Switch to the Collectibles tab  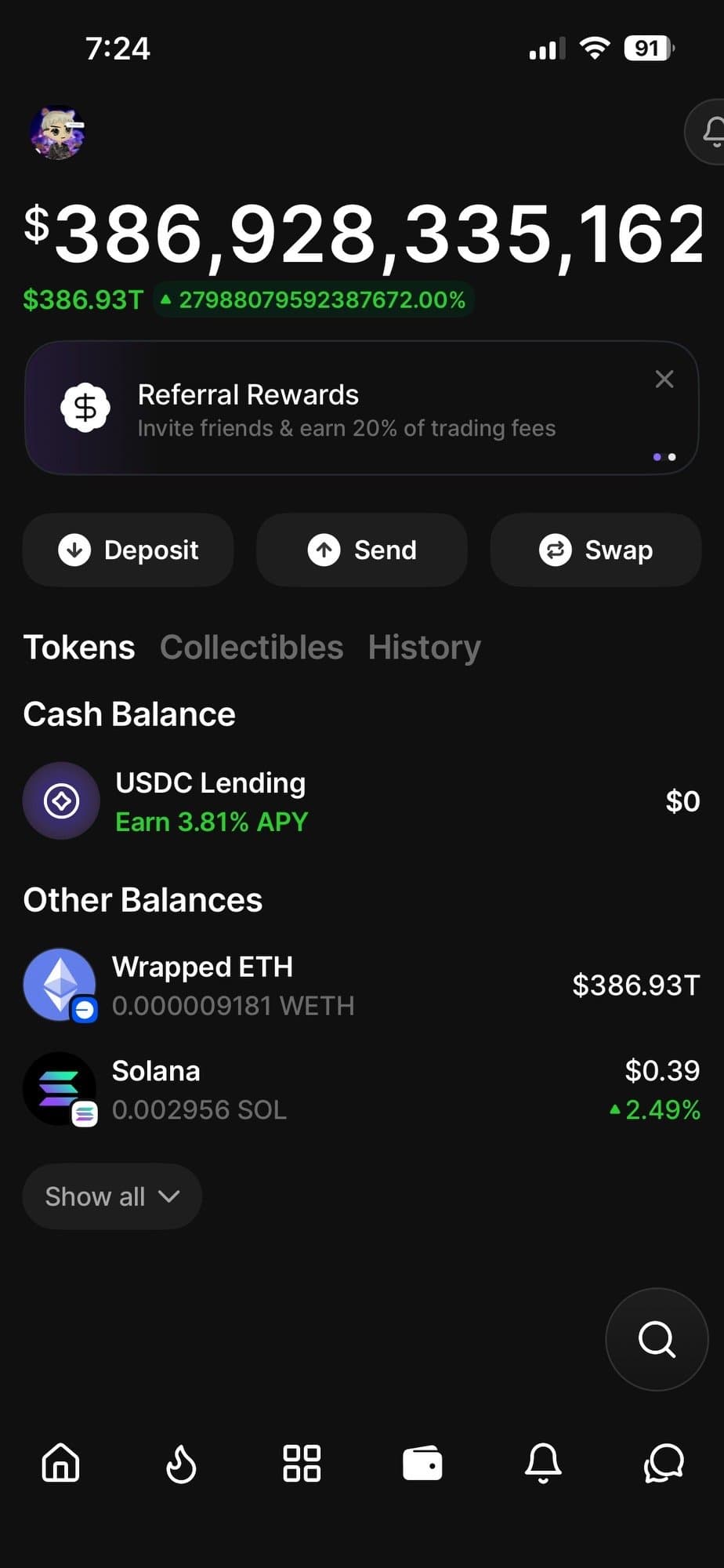coord(252,648)
